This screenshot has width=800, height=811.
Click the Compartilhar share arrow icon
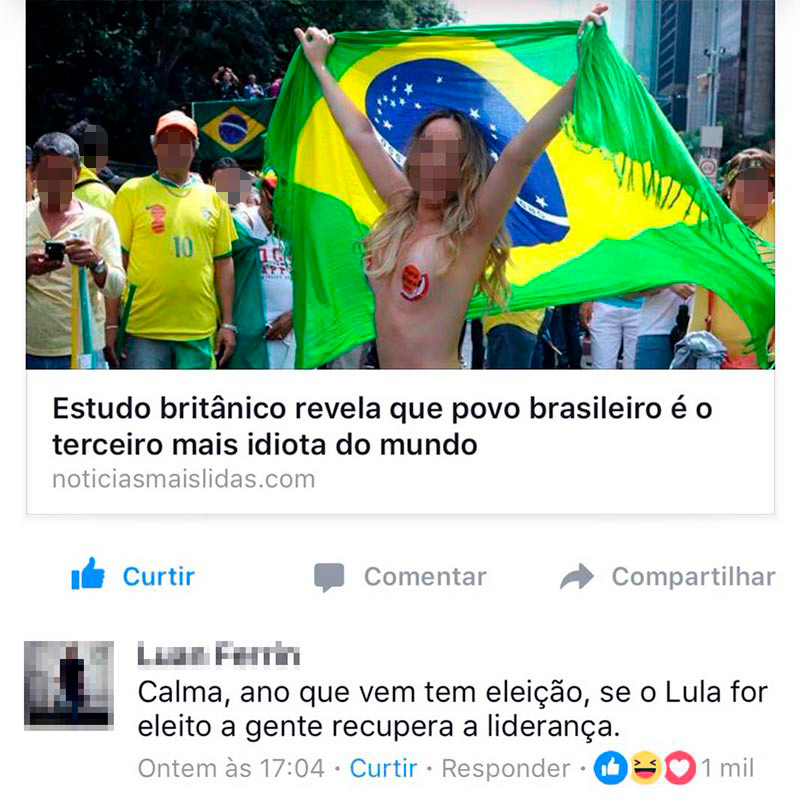pos(577,576)
